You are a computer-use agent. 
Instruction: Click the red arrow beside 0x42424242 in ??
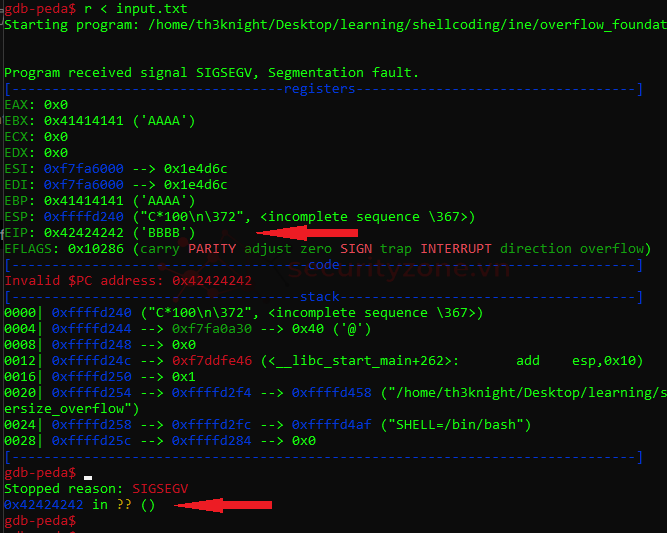pyautogui.click(x=223, y=505)
